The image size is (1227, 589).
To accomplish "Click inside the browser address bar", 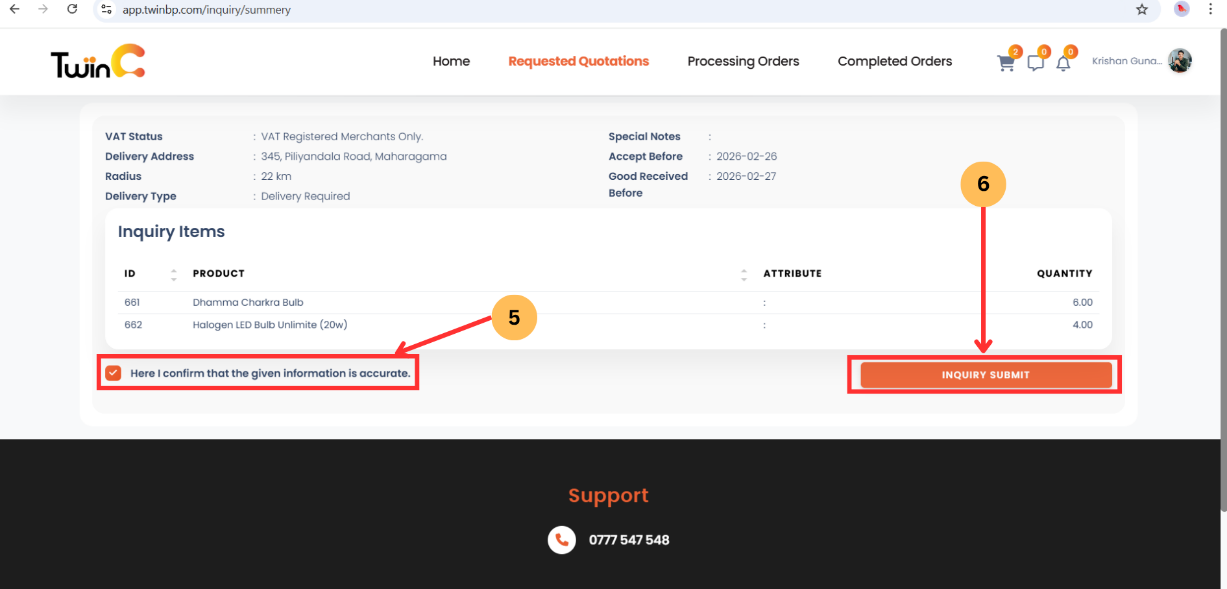I will click(x=400, y=9).
